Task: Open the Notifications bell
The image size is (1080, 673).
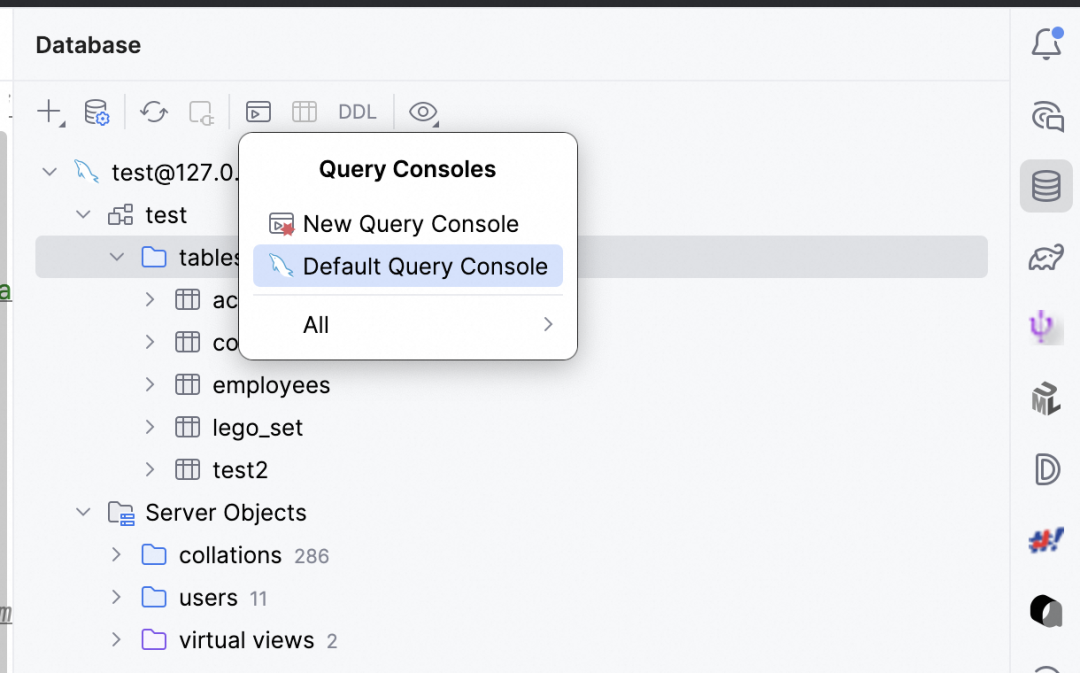Action: coord(1046,44)
